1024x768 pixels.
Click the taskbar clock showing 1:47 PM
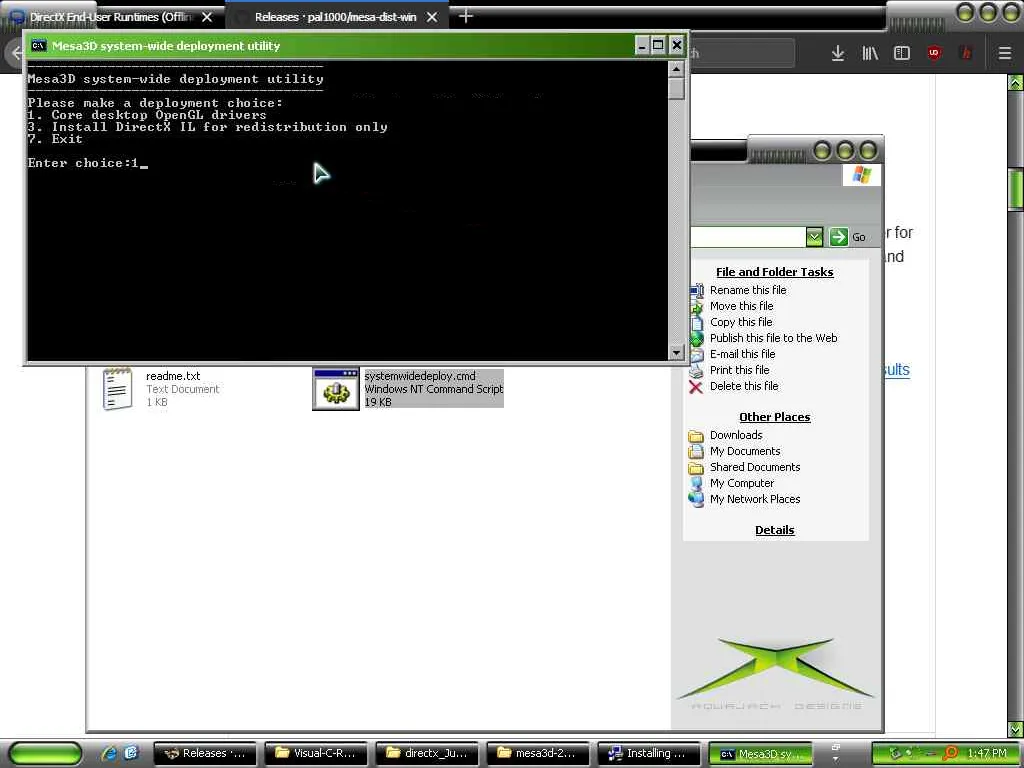[987, 754]
